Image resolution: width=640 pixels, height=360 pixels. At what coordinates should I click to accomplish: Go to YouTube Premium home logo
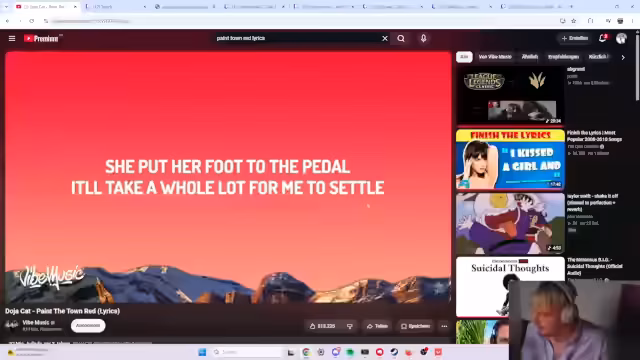click(42, 38)
